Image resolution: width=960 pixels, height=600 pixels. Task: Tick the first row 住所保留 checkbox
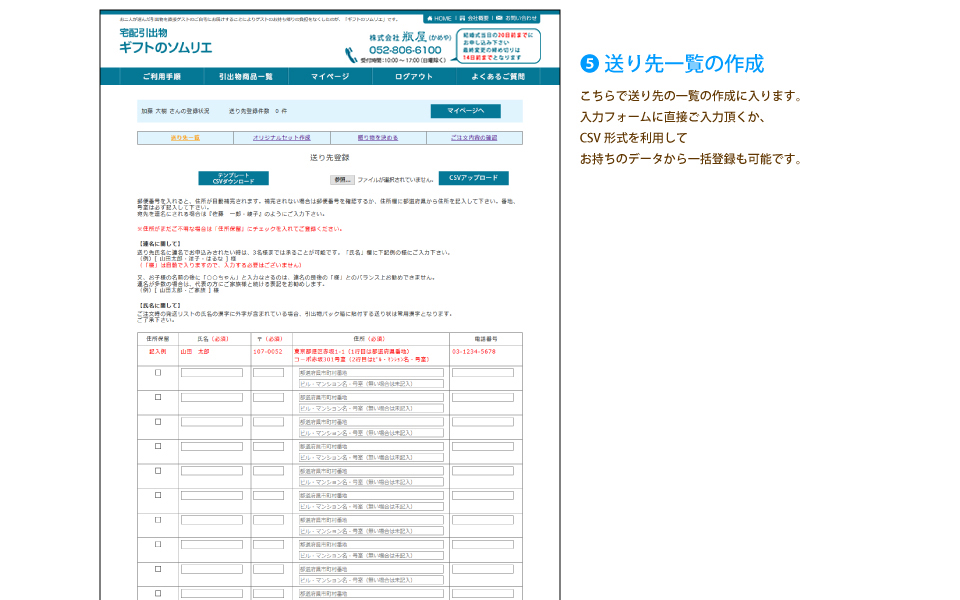point(158,373)
